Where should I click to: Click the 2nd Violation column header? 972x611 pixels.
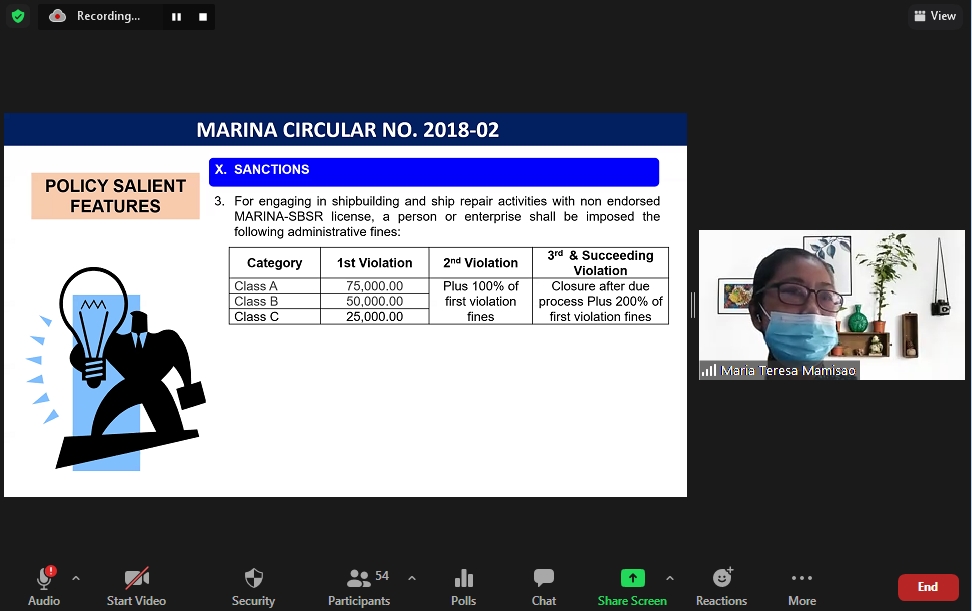tap(480, 263)
